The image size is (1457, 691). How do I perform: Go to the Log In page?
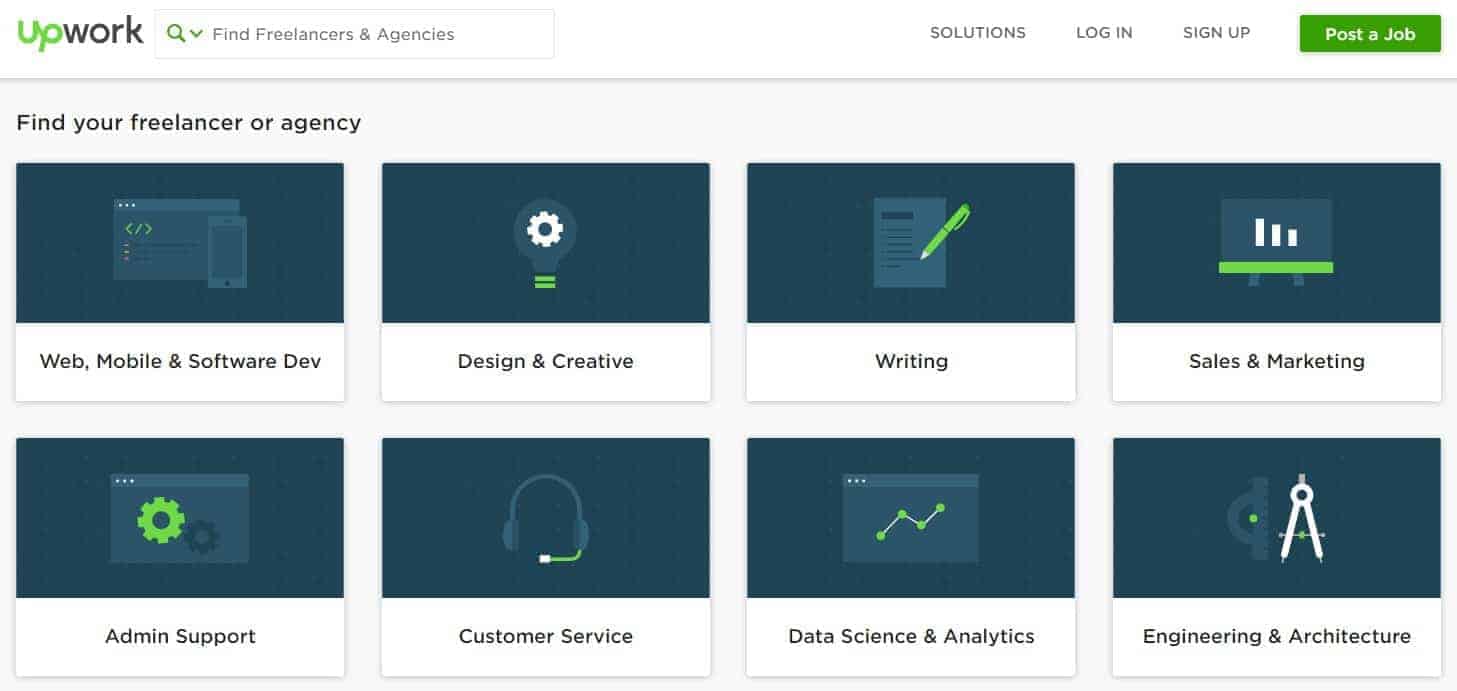[x=1104, y=33]
